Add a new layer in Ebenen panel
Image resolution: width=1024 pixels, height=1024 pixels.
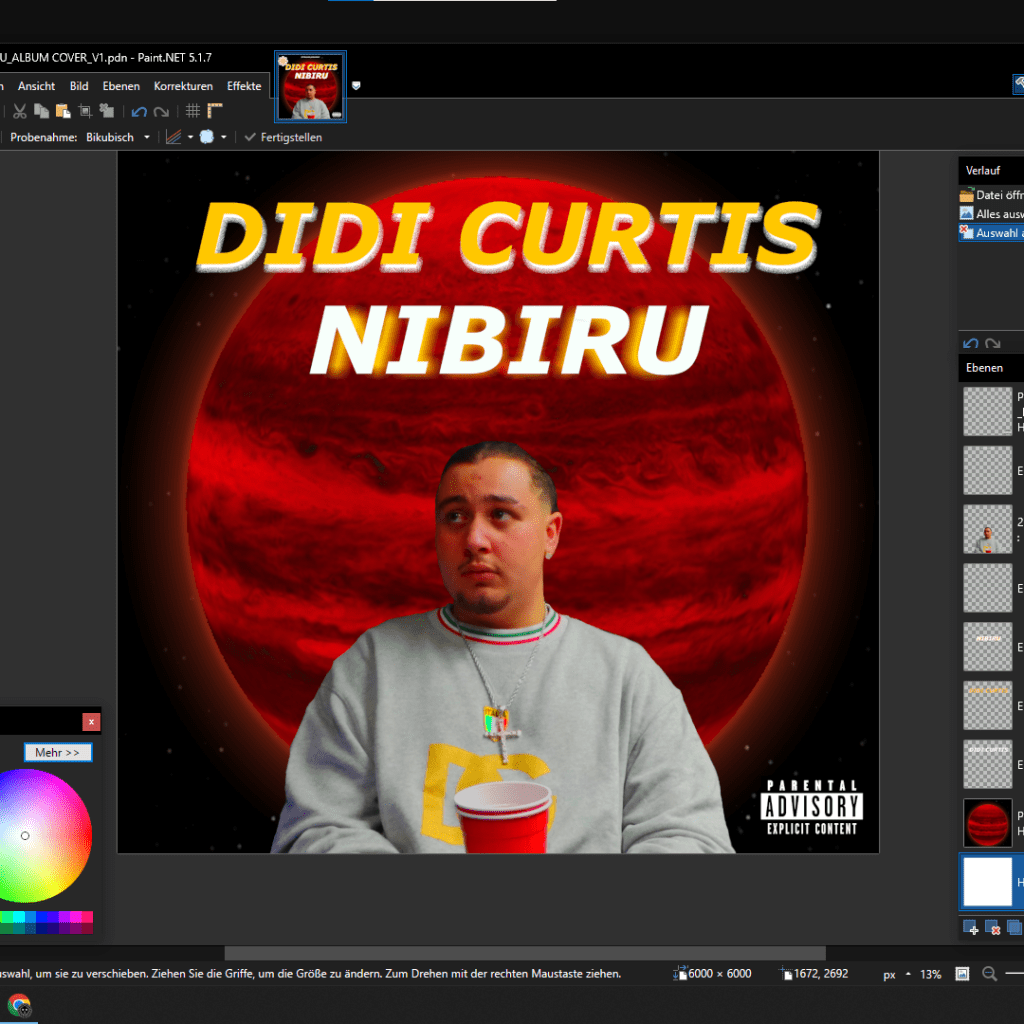click(971, 928)
